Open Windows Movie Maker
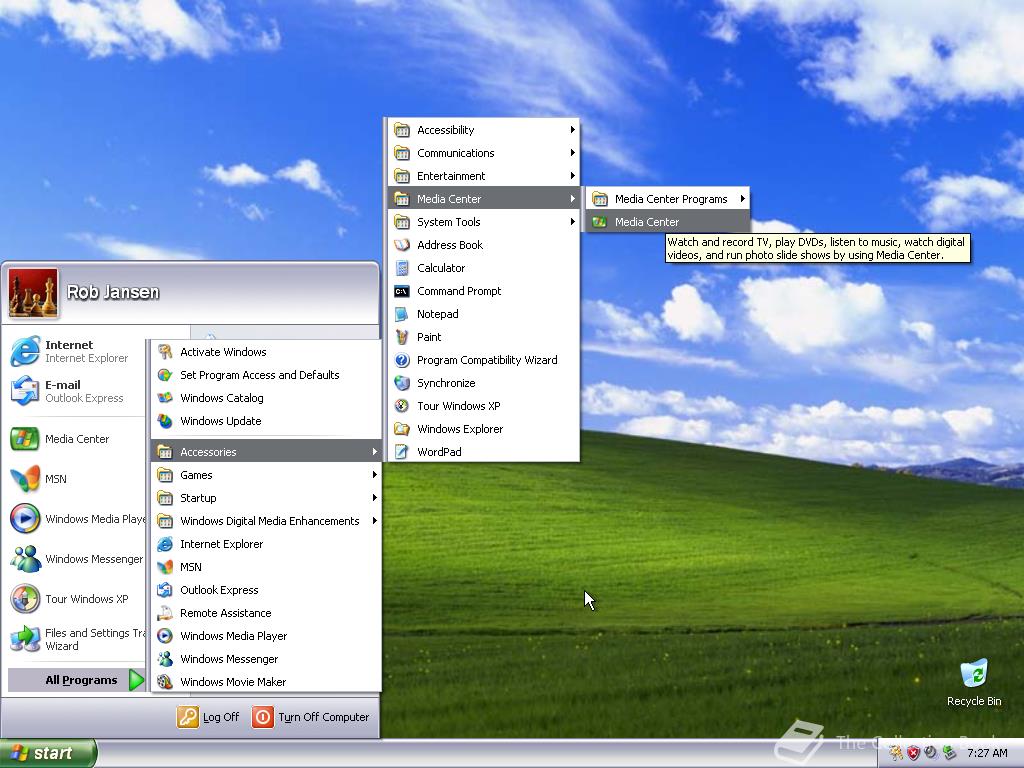This screenshot has width=1024, height=768. [266, 682]
